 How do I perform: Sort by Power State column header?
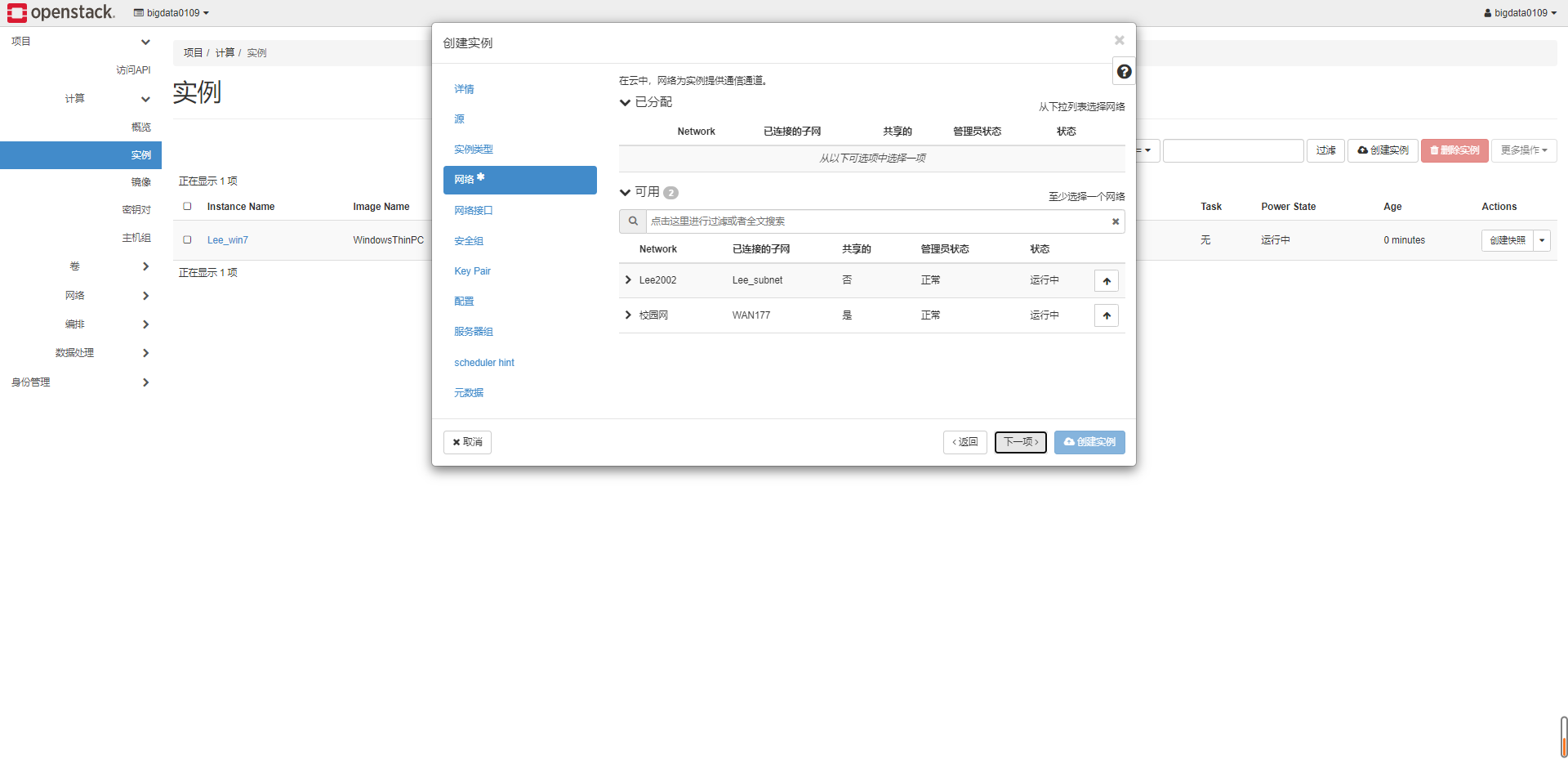tap(1288, 207)
